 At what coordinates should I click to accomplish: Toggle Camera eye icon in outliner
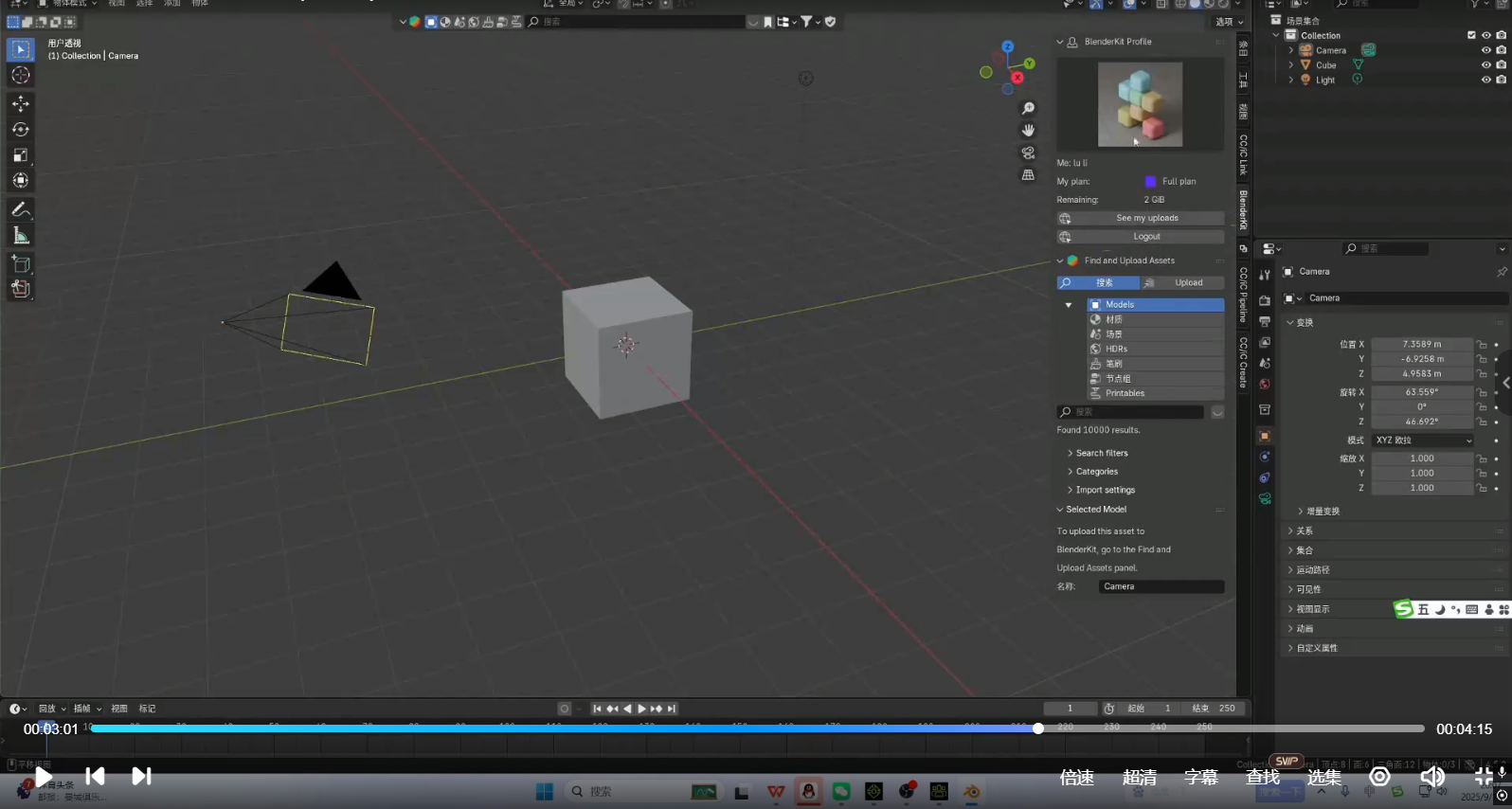coord(1485,50)
